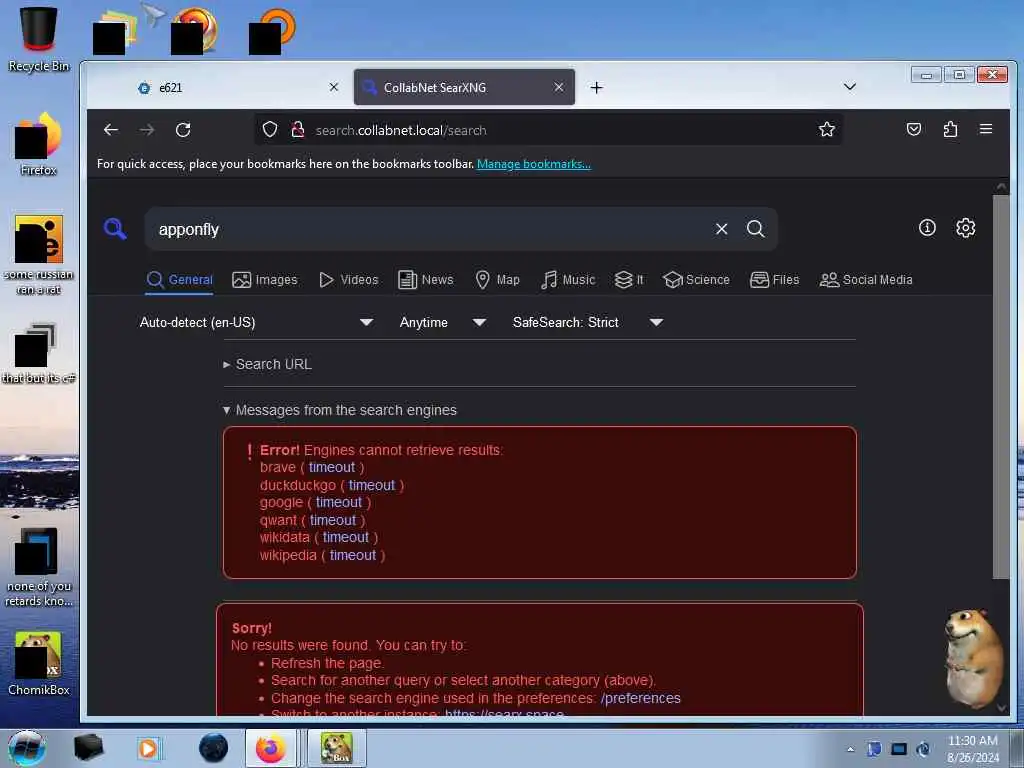
Task: Open the list all tabs chevron
Action: pyautogui.click(x=850, y=87)
